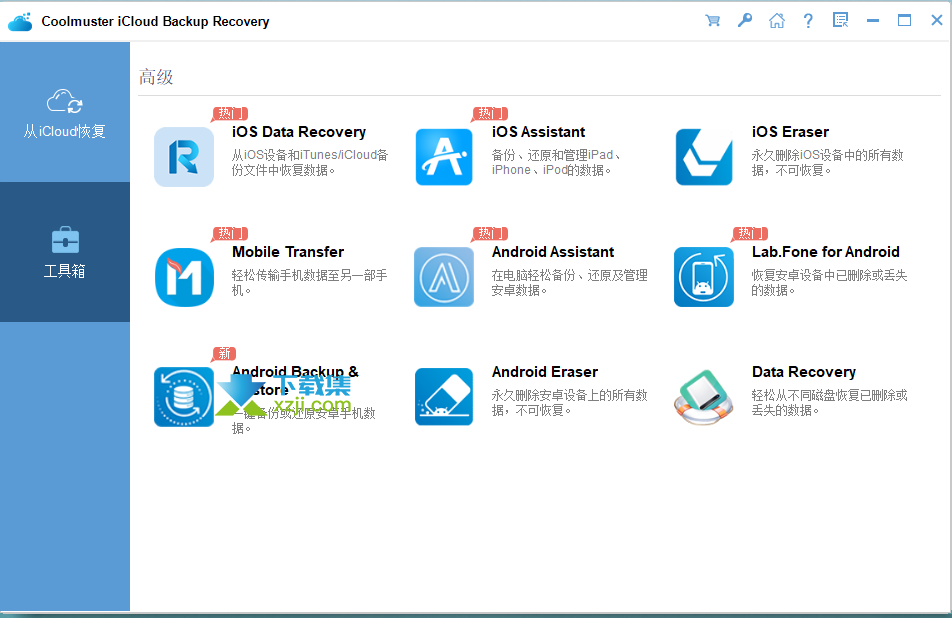Click the 热门 badge above Lab.Fone for Android
The width and height of the screenshot is (952, 618).
pos(750,233)
